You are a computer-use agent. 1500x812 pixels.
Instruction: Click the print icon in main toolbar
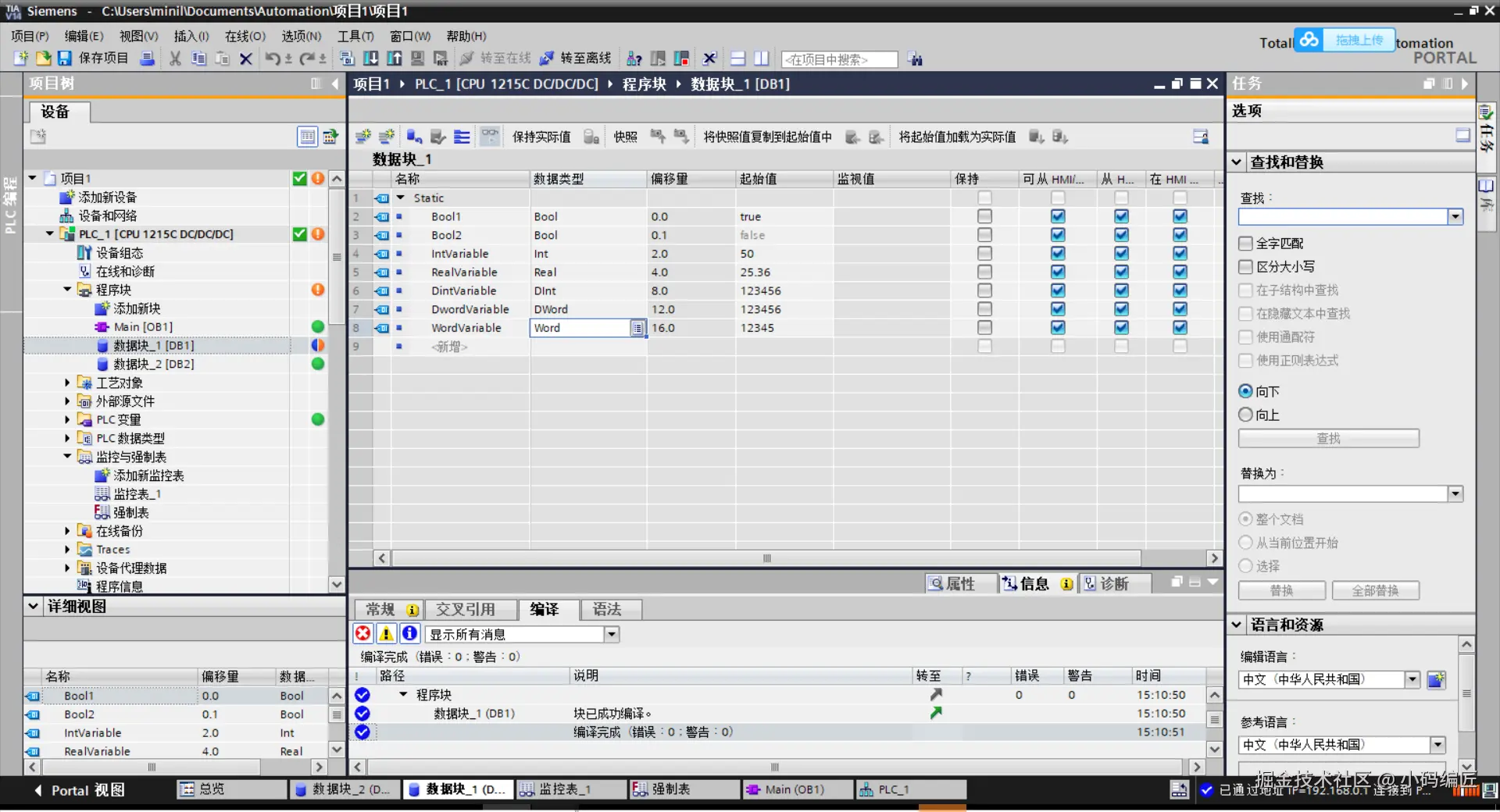[x=147, y=59]
